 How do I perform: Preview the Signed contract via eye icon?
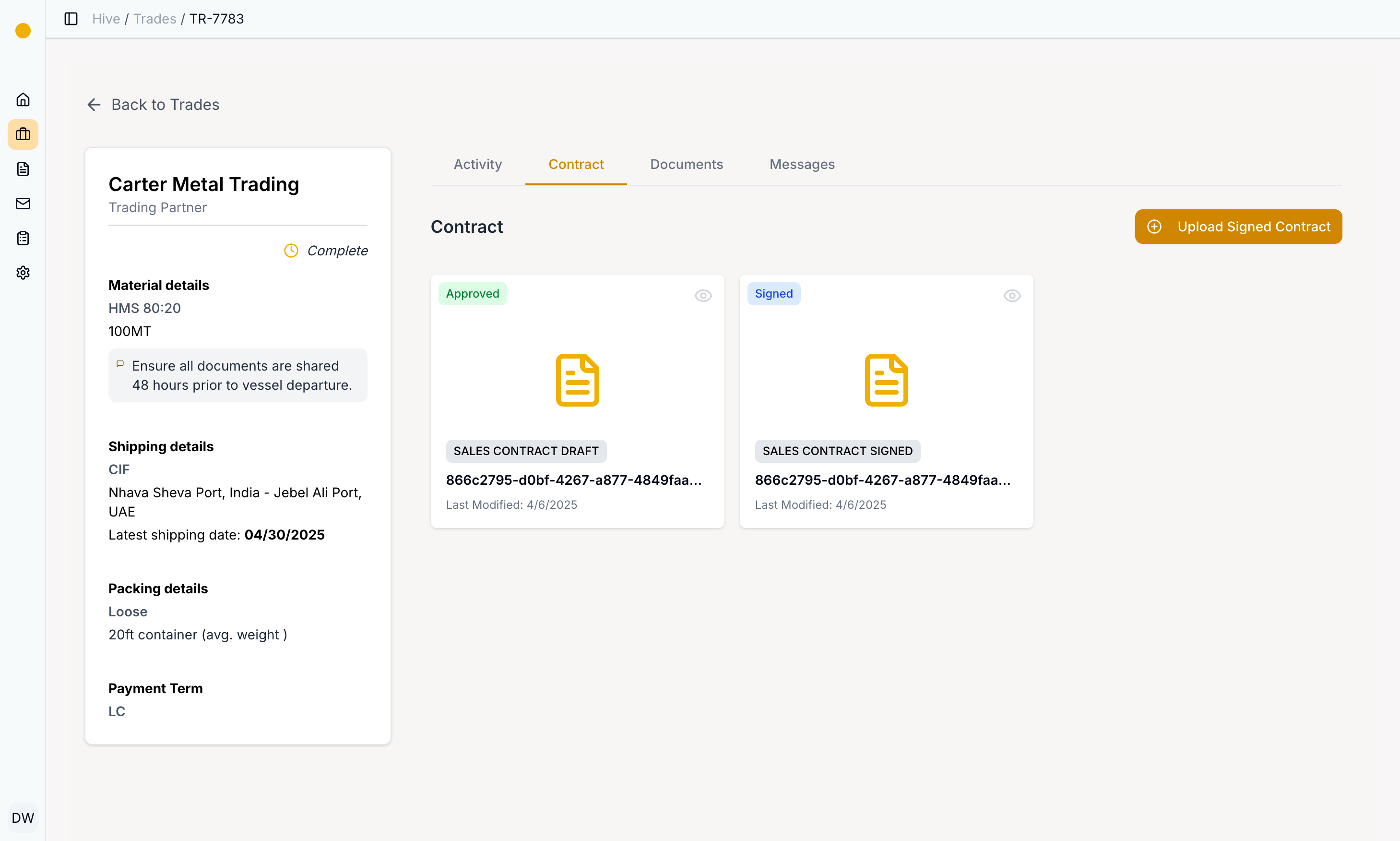[1011, 295]
